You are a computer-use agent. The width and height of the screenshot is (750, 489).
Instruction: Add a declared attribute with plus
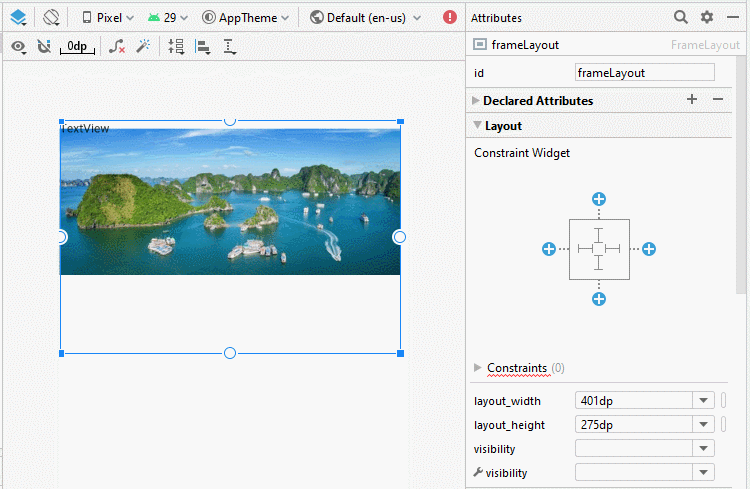[692, 100]
